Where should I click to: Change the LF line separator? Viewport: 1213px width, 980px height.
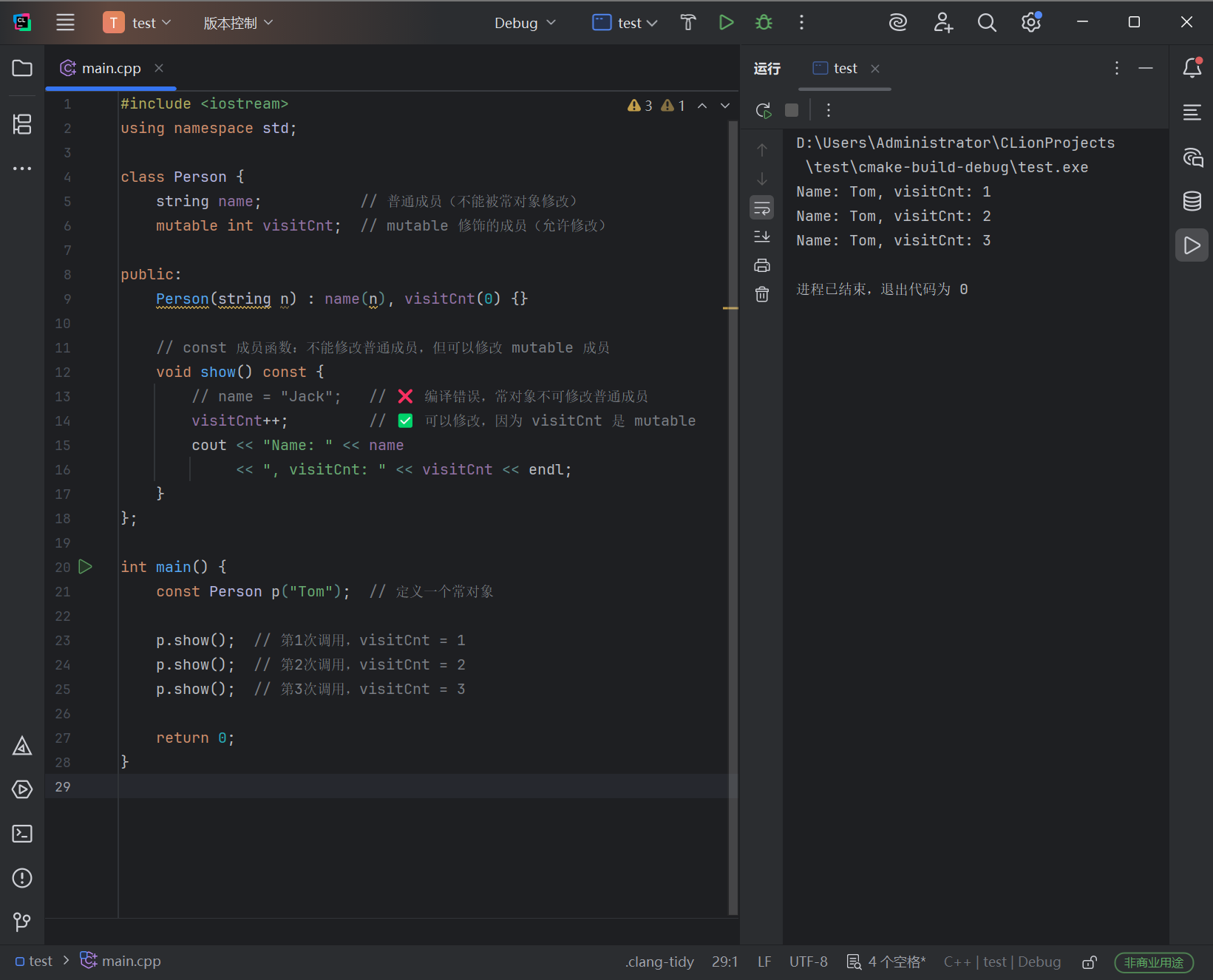tap(764, 962)
